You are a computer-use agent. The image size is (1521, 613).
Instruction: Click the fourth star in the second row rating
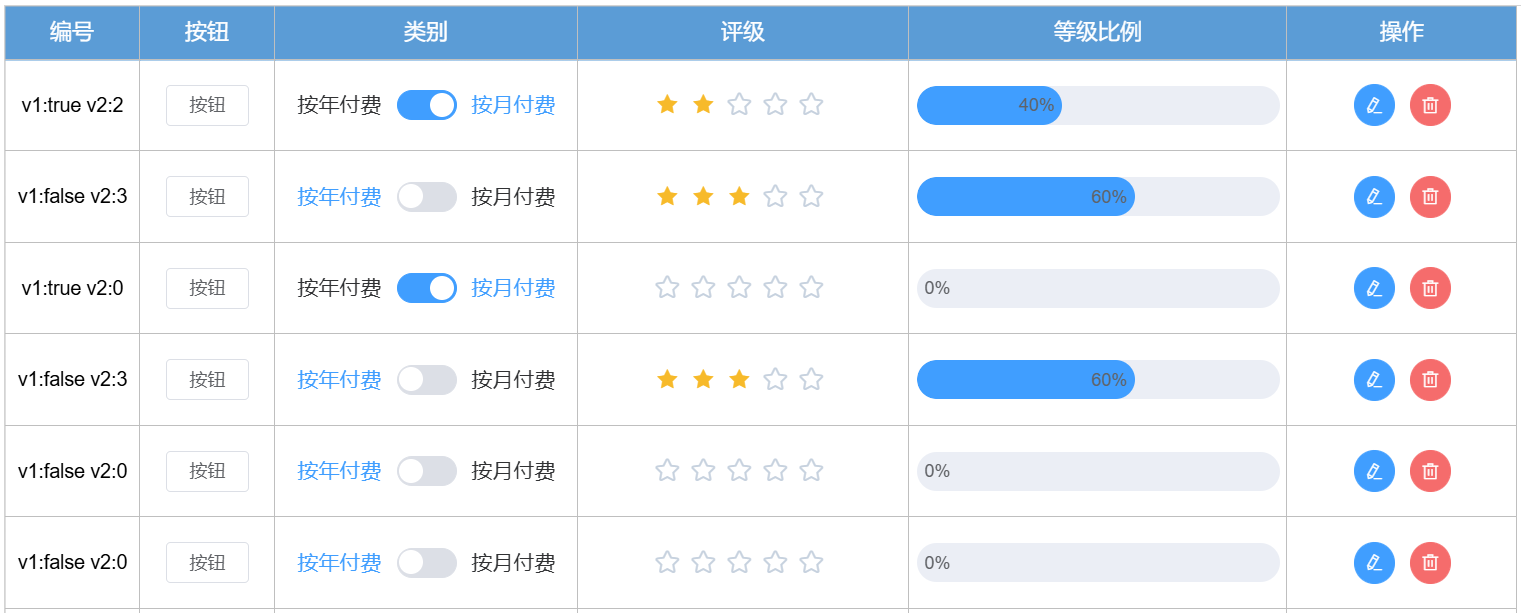click(x=775, y=196)
